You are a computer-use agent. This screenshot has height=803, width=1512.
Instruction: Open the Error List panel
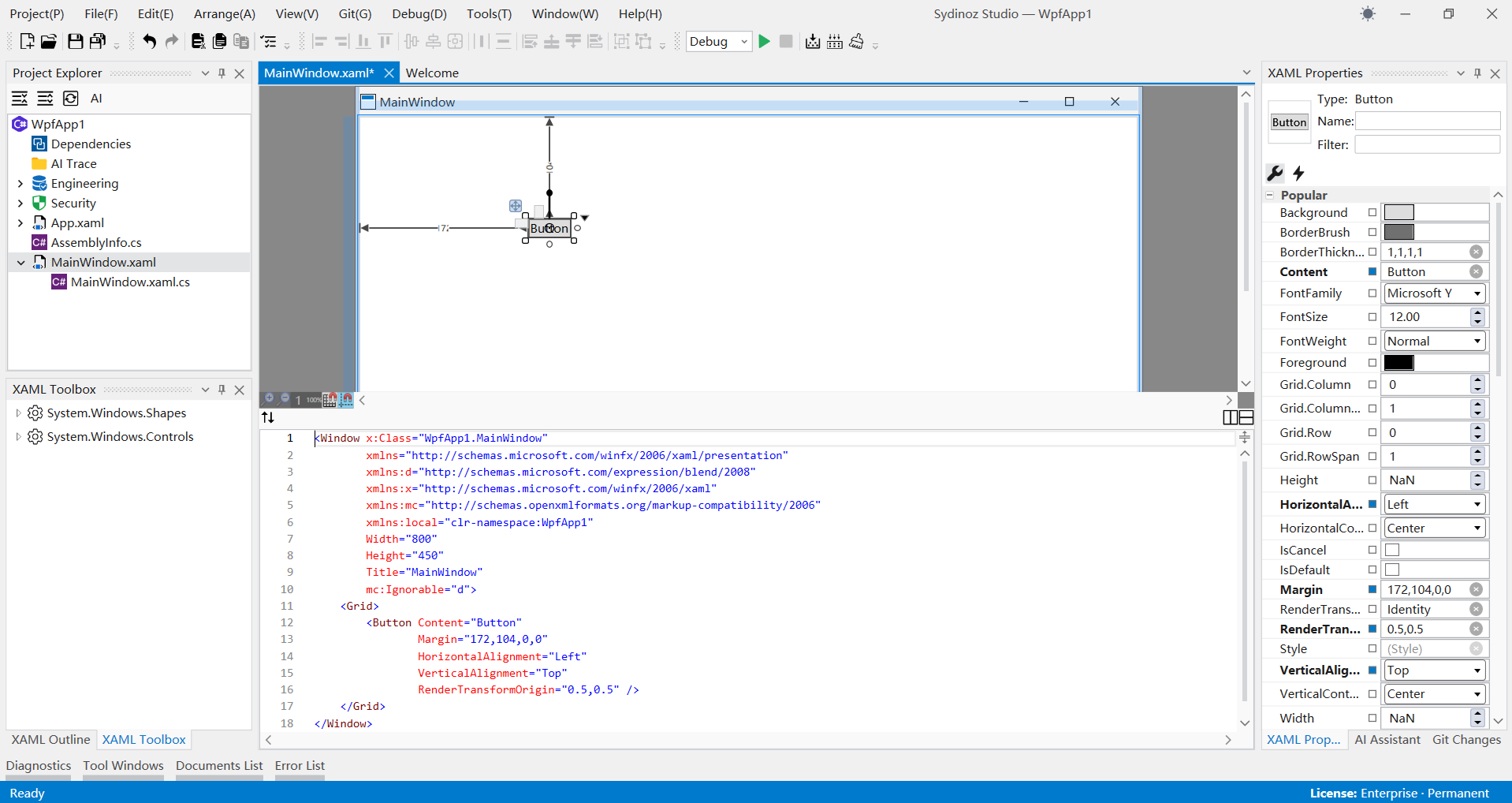coord(300,765)
